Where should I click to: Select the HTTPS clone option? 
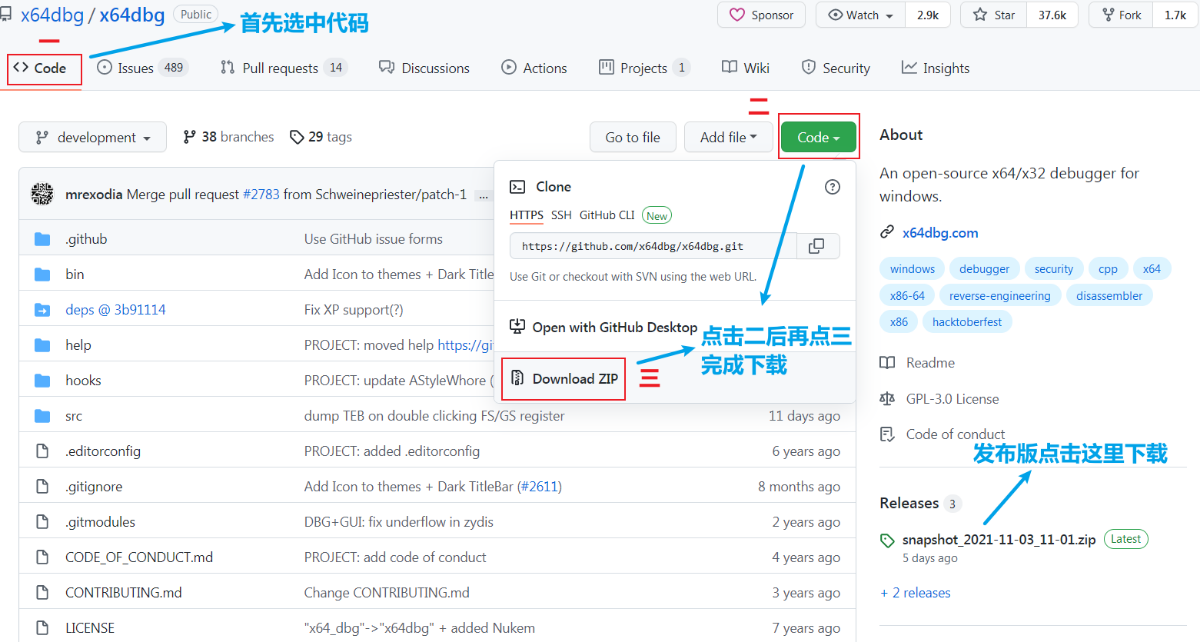527,215
